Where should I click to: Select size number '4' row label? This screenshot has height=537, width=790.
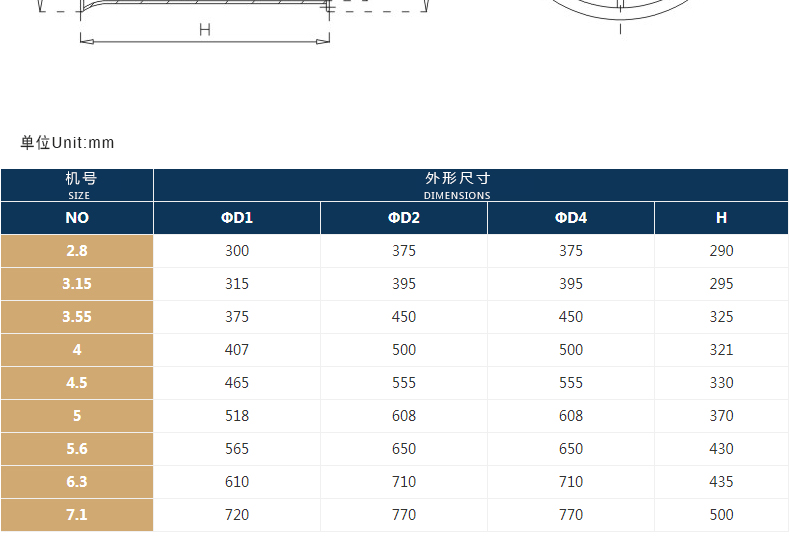tap(77, 350)
